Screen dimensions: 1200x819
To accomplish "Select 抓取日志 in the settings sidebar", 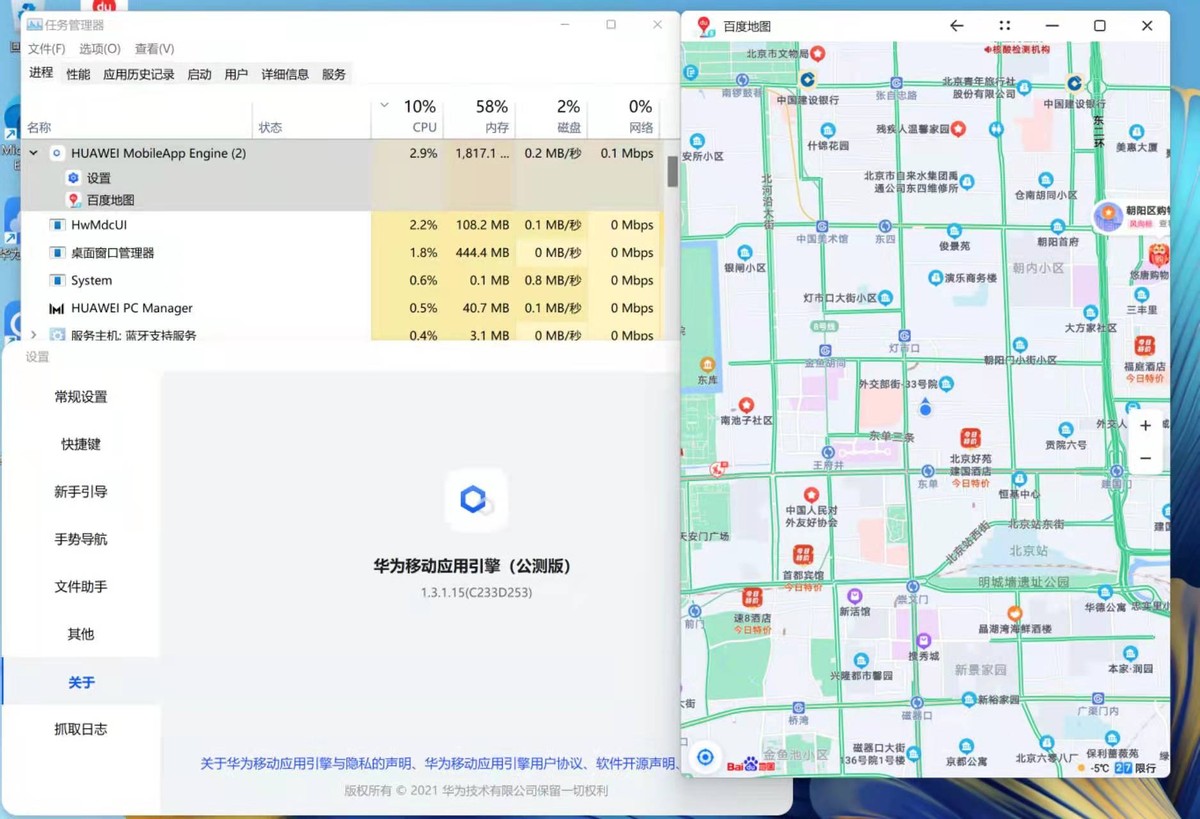I will tap(81, 729).
